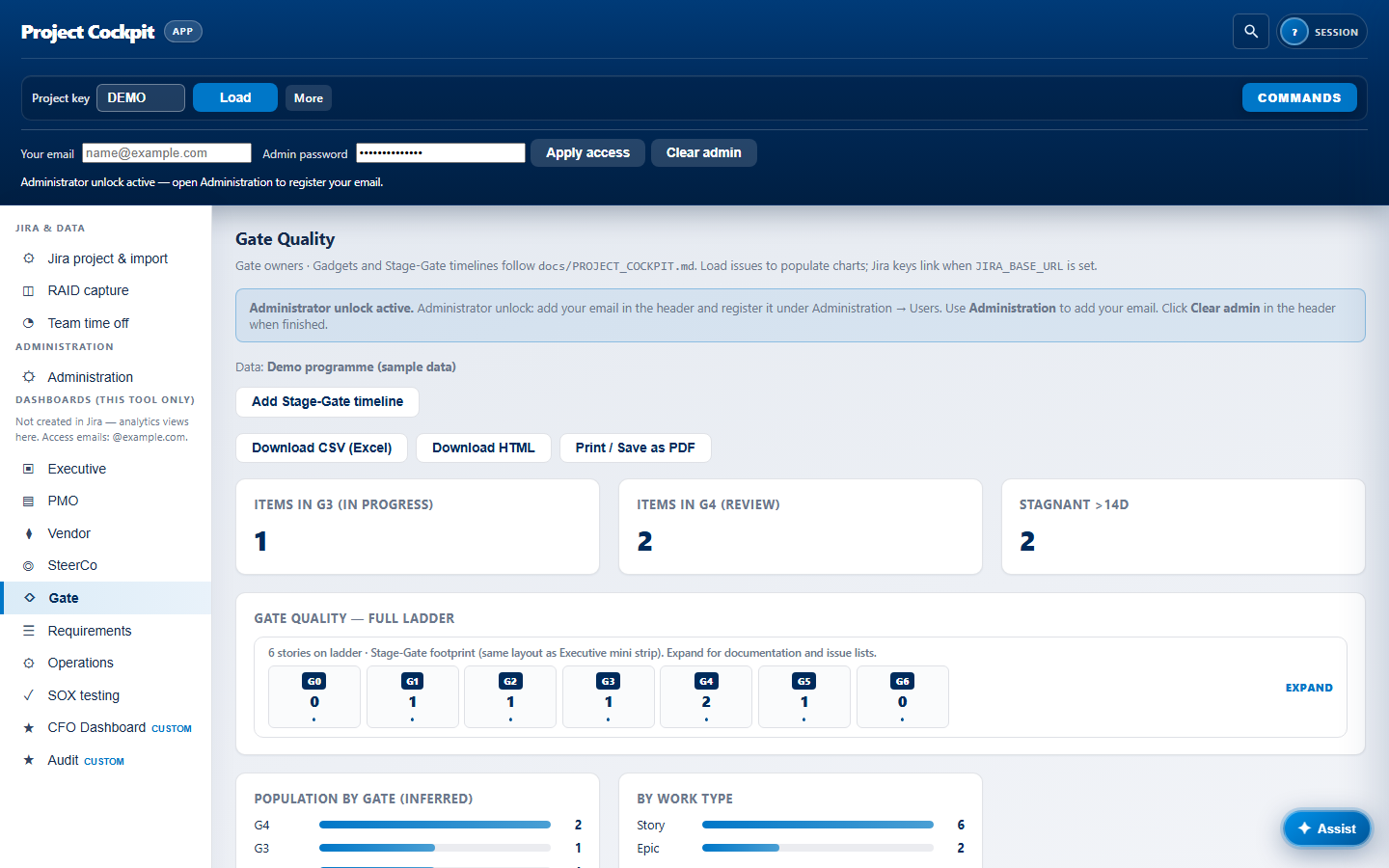1389x868 pixels.
Task: Open the COMMANDS panel
Action: click(1299, 97)
